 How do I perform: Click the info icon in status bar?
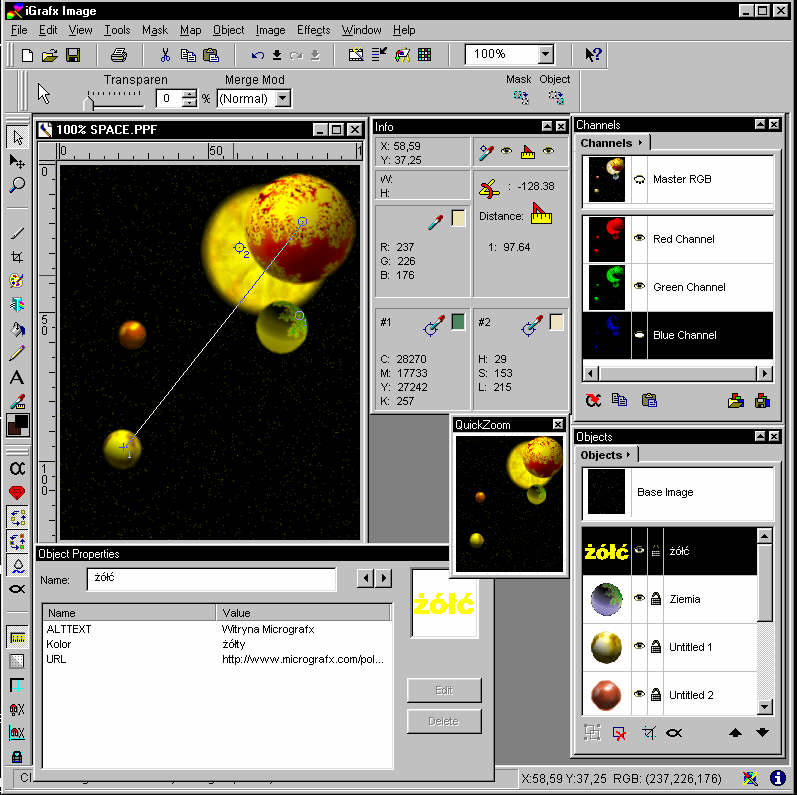click(x=777, y=778)
